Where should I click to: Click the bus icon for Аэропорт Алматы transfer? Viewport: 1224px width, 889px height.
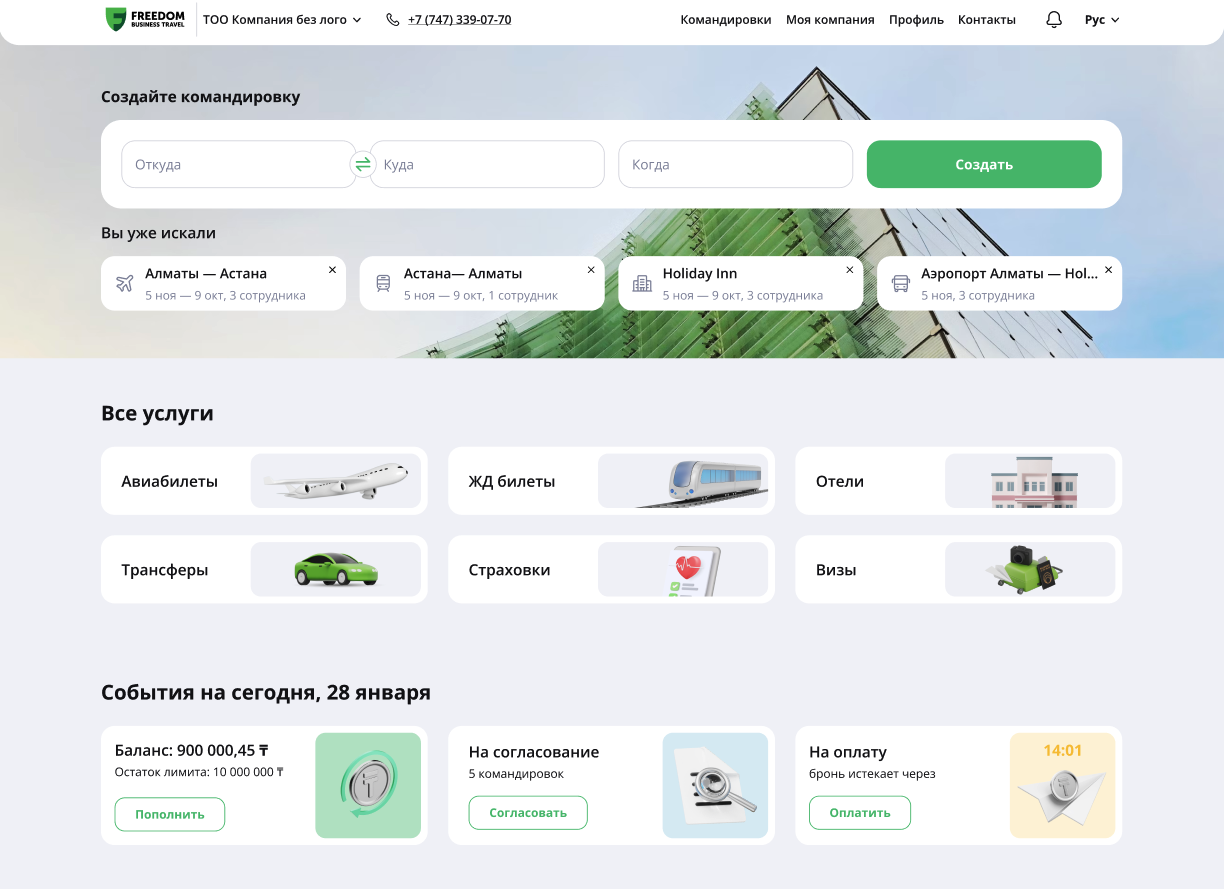point(900,283)
